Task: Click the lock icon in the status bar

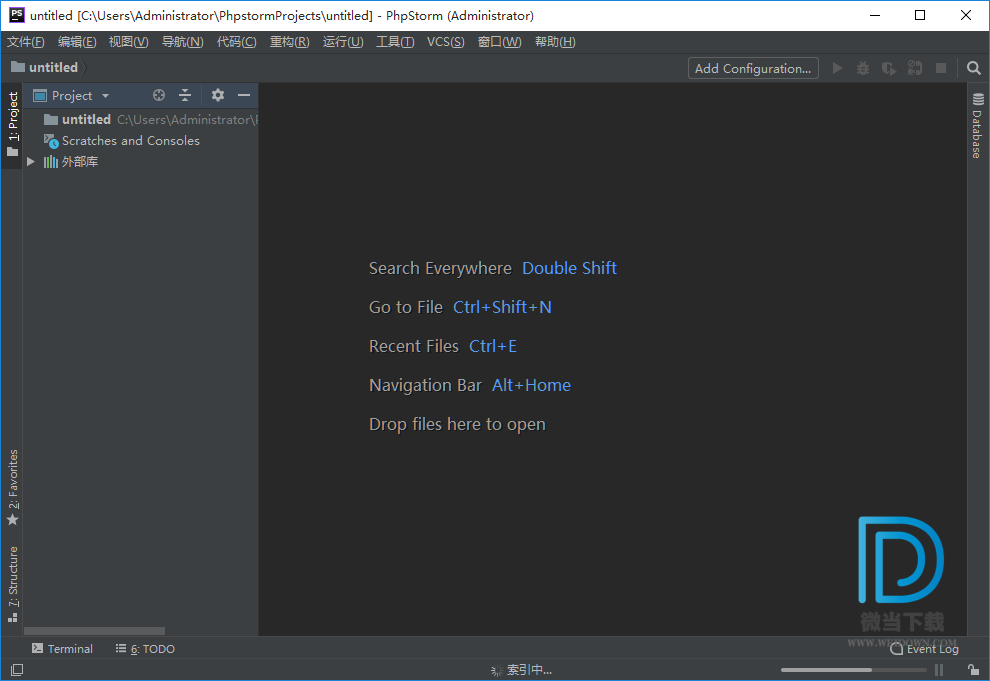Action: (x=974, y=670)
